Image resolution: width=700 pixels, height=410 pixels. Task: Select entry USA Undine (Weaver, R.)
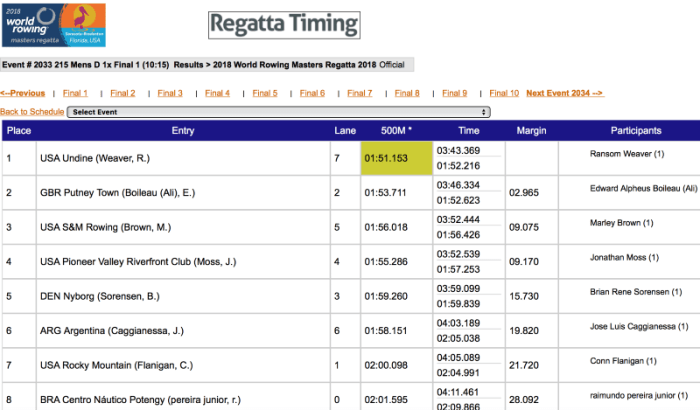pos(95,158)
